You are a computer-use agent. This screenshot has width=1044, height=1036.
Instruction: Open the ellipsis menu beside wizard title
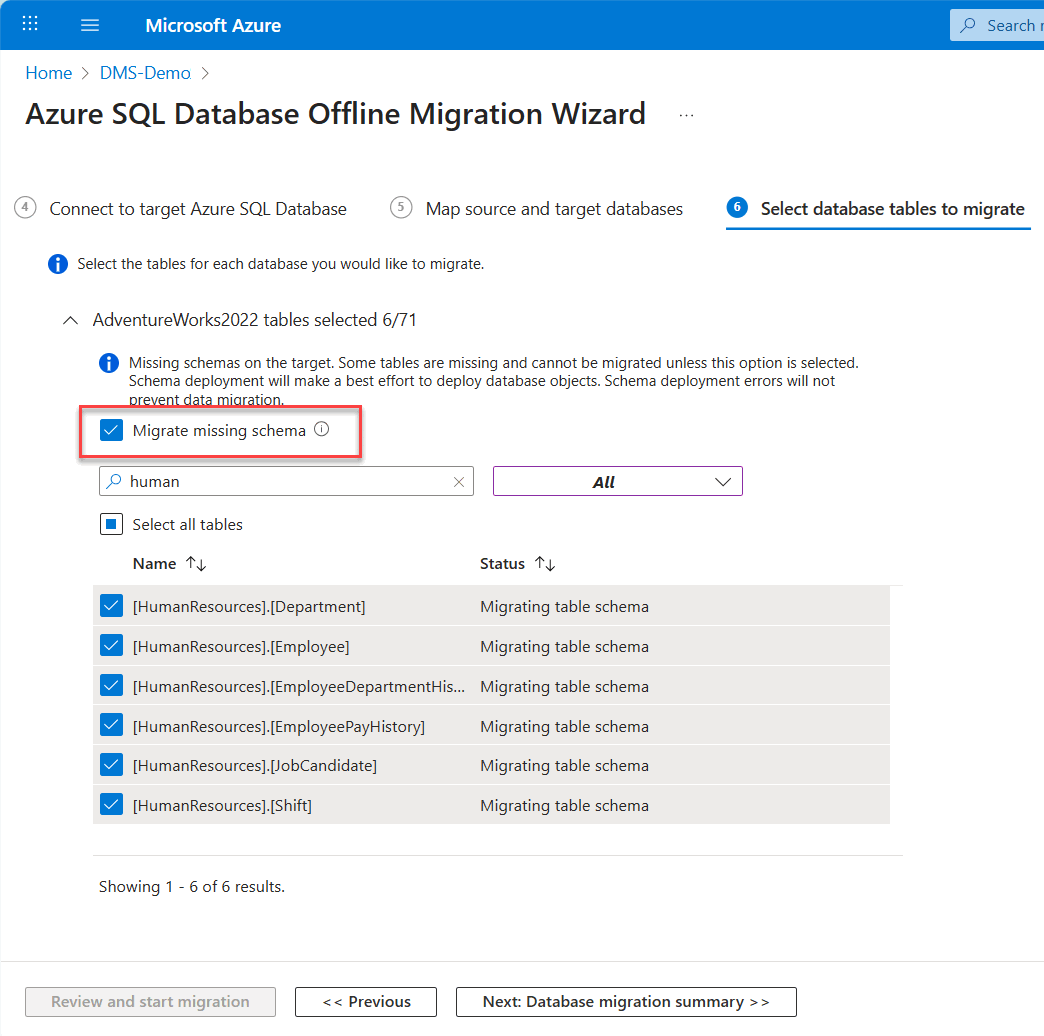(686, 116)
